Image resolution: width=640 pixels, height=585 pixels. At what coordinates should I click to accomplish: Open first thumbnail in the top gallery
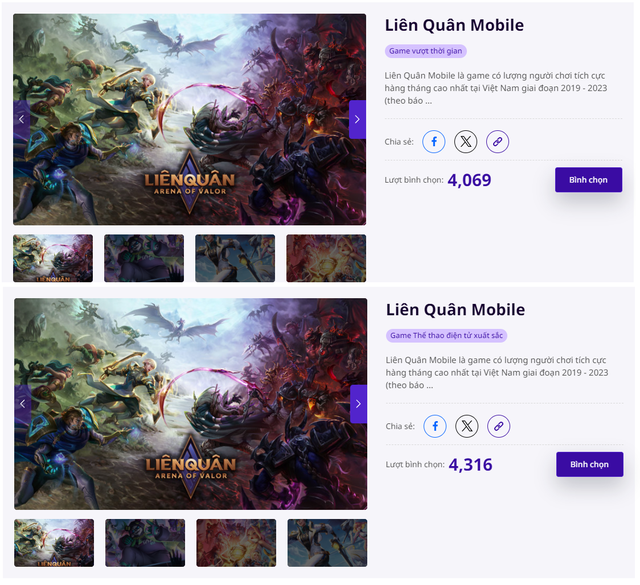coord(53,258)
